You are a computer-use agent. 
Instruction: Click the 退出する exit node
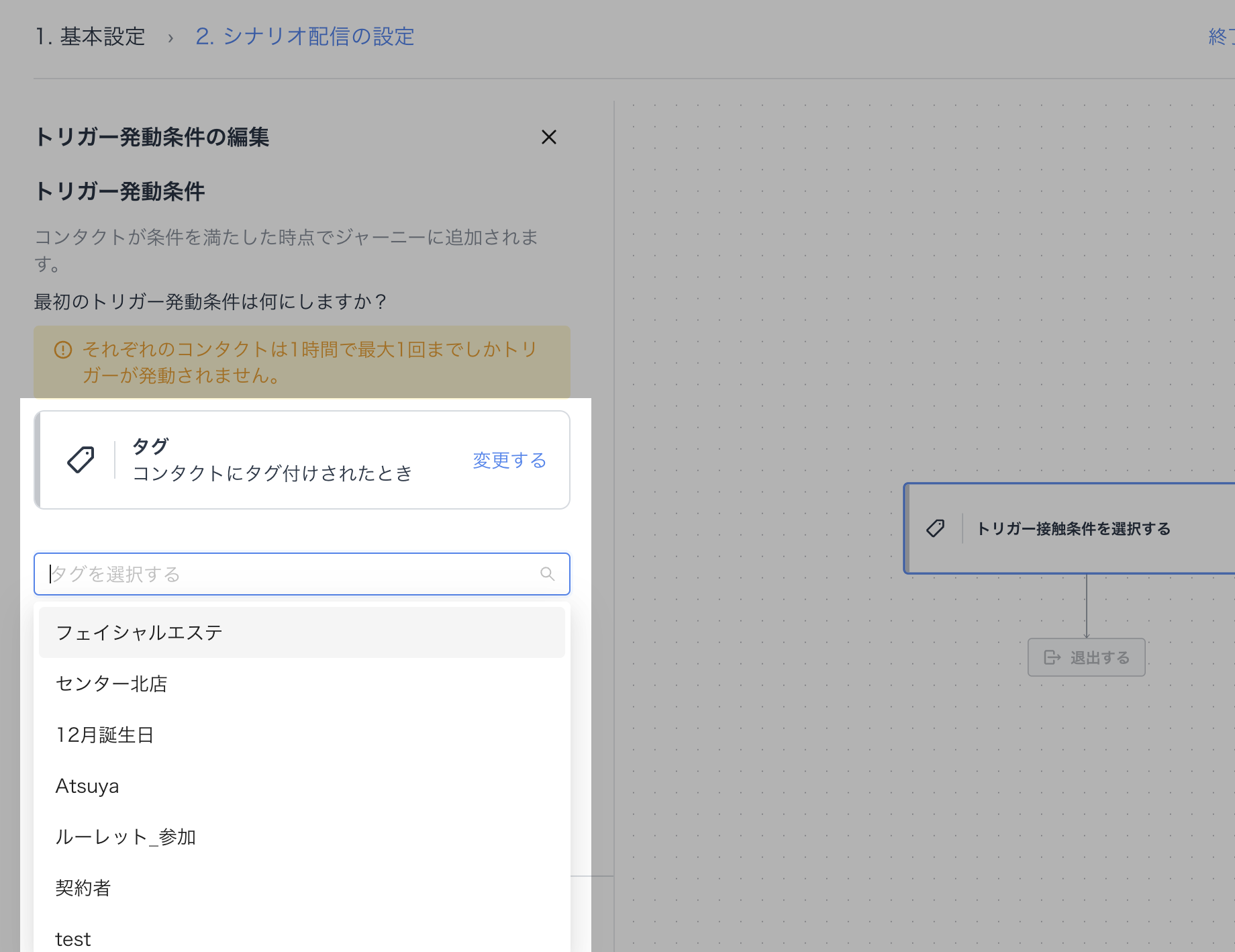pos(1086,657)
